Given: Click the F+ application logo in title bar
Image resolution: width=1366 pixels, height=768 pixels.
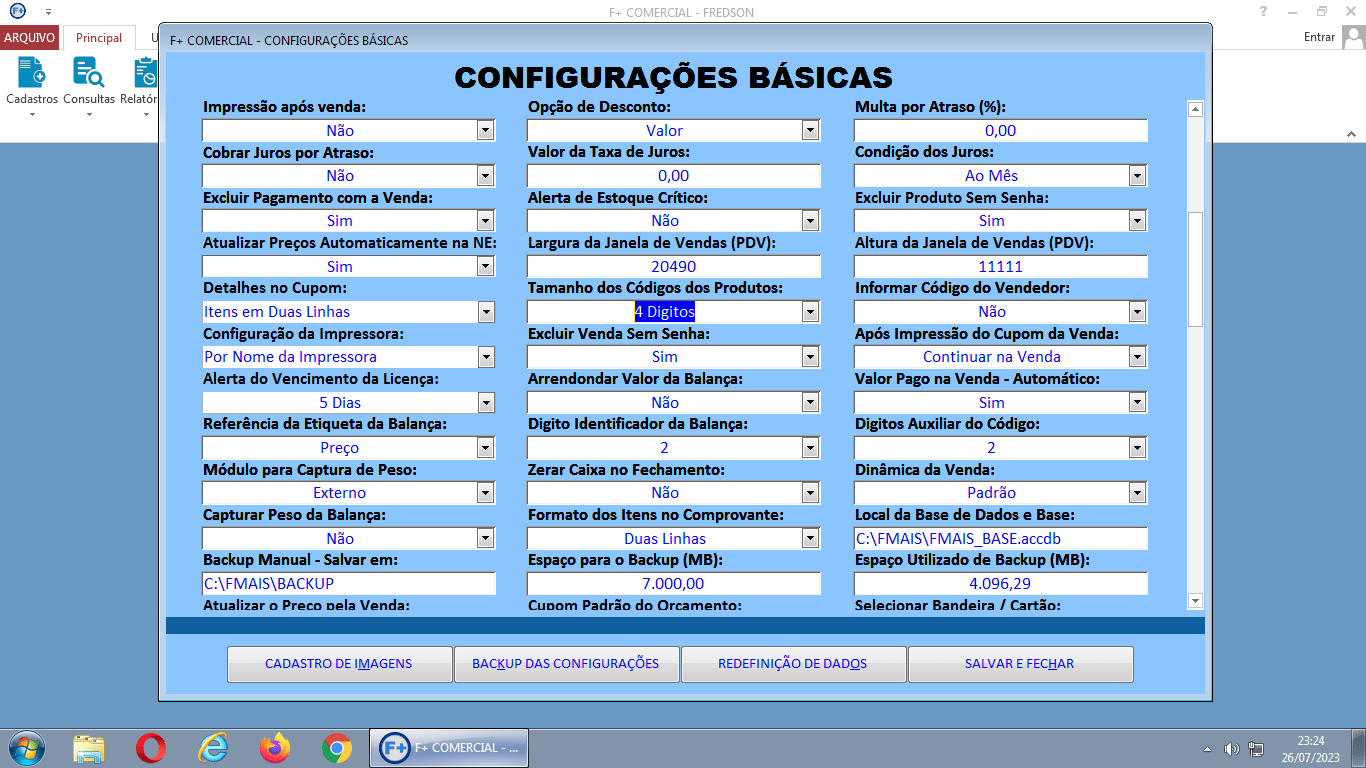Looking at the screenshot, I should coord(17,10).
